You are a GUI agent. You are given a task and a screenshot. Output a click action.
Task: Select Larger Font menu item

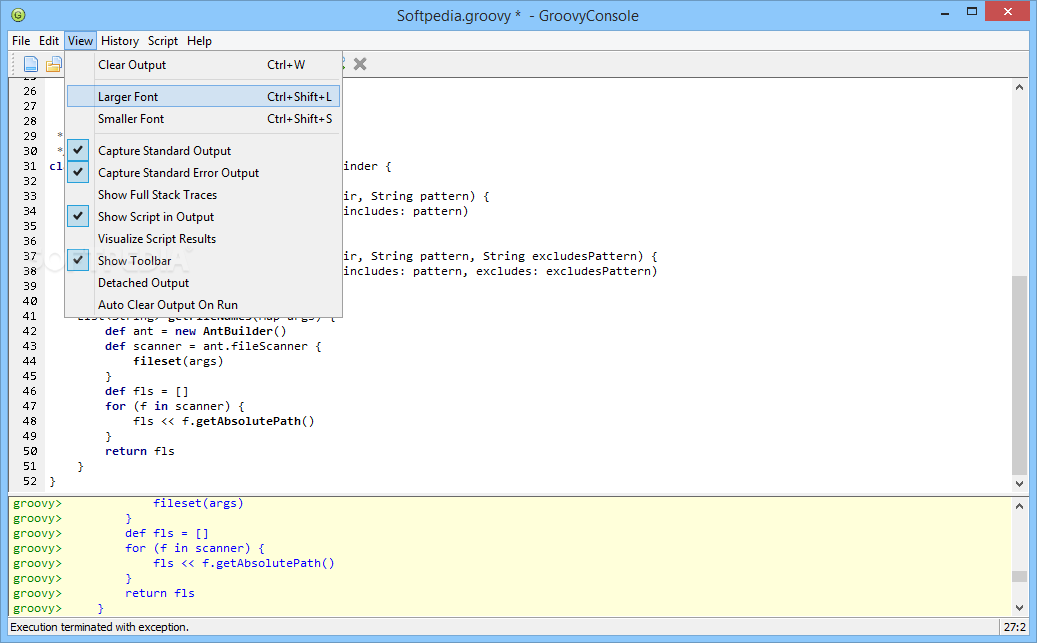point(203,97)
